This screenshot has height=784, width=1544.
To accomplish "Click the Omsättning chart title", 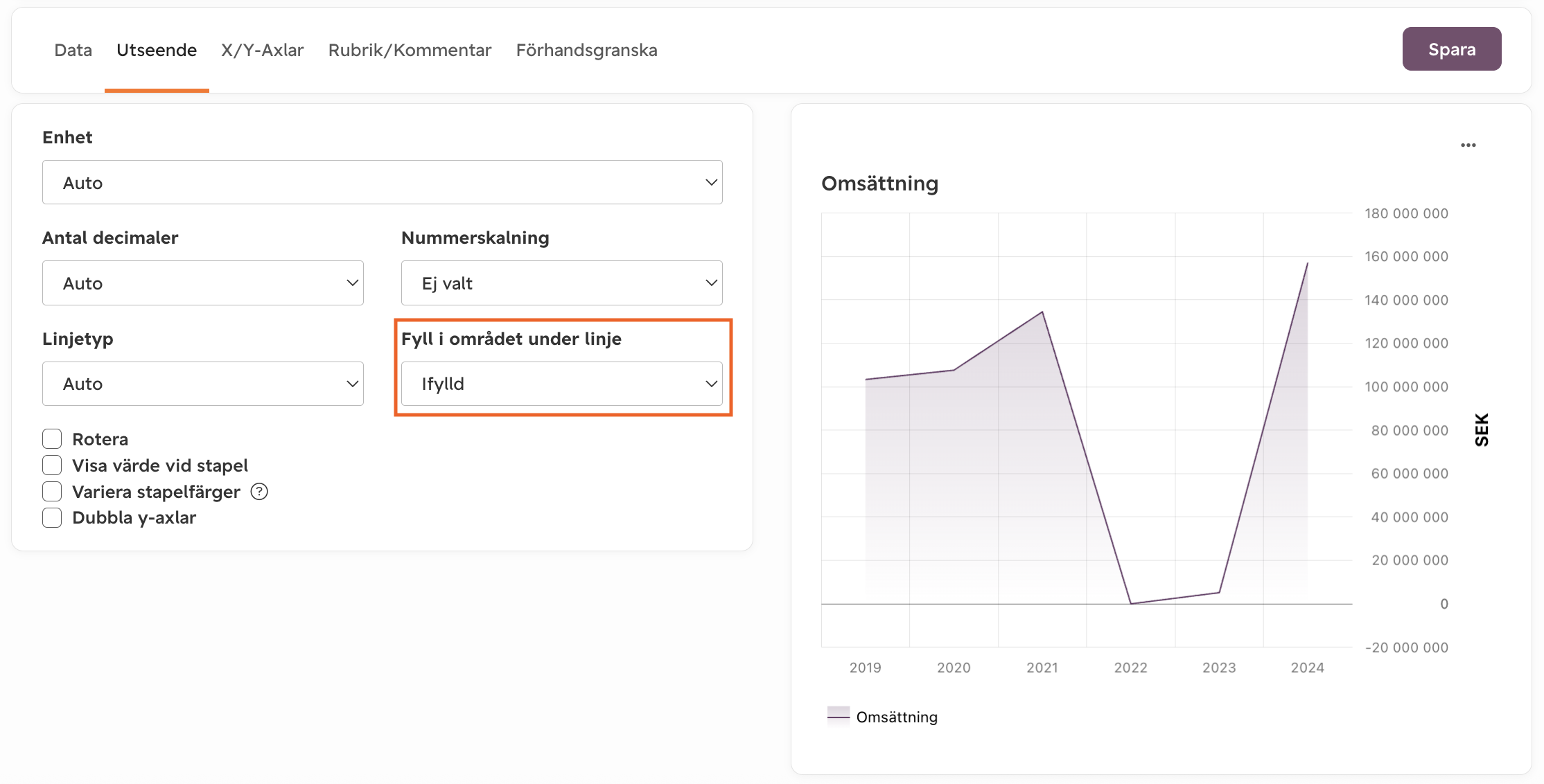I will (x=880, y=184).
